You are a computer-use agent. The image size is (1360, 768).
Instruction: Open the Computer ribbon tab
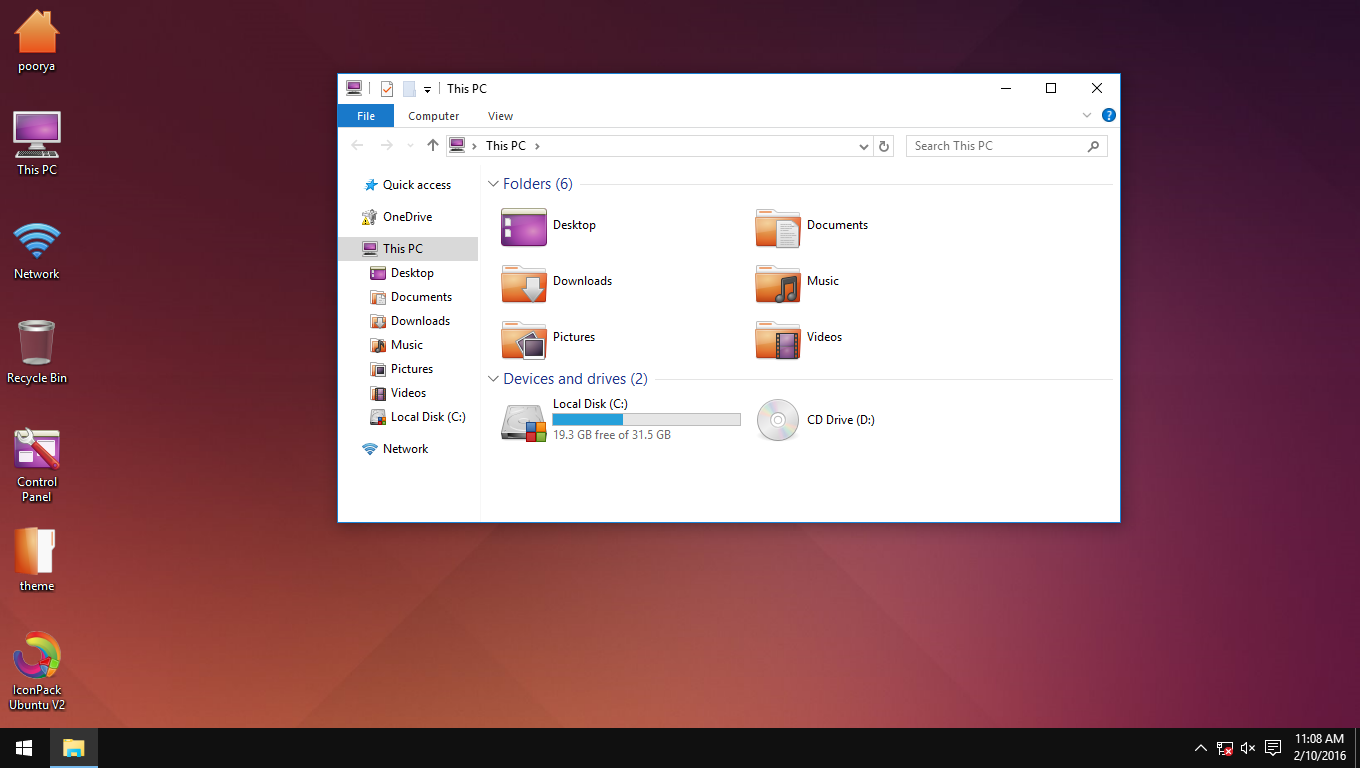434,116
